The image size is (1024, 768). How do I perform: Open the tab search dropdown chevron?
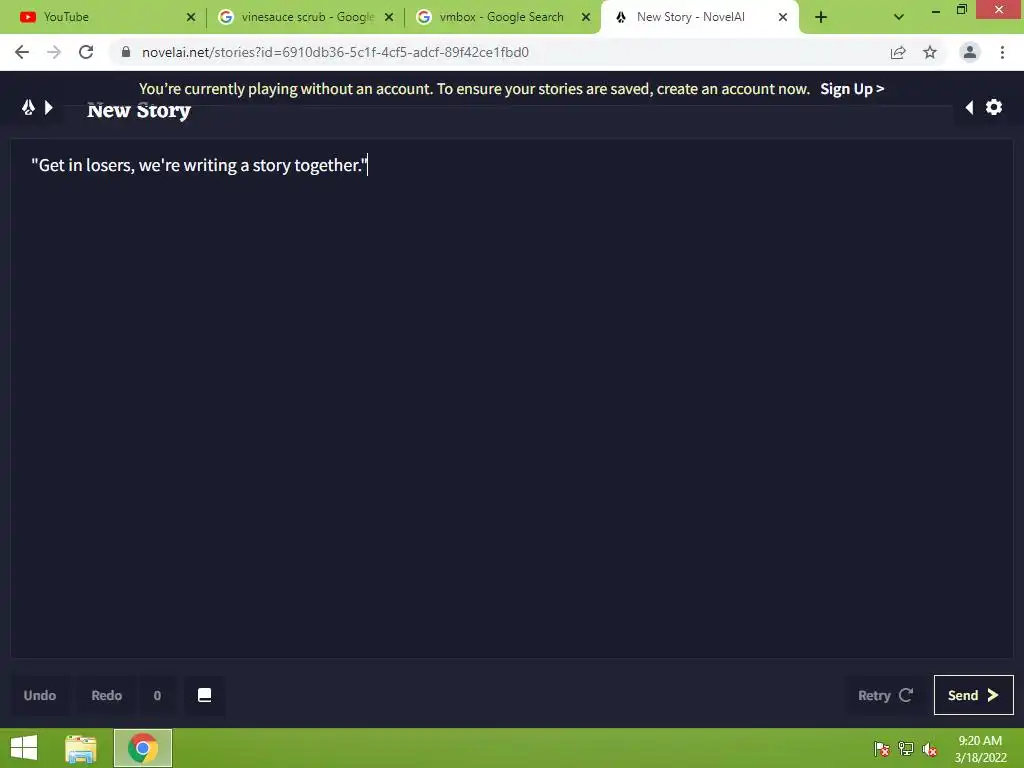[x=899, y=17]
